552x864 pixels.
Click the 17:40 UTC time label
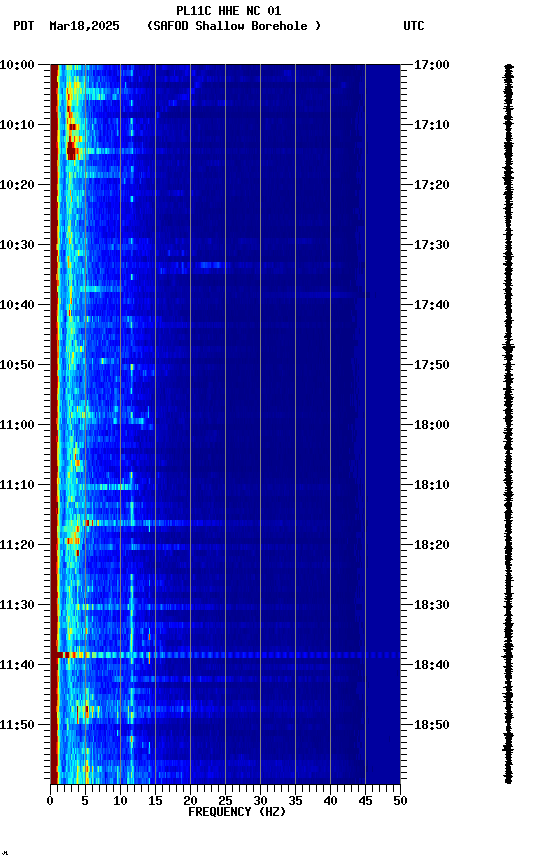(432, 305)
